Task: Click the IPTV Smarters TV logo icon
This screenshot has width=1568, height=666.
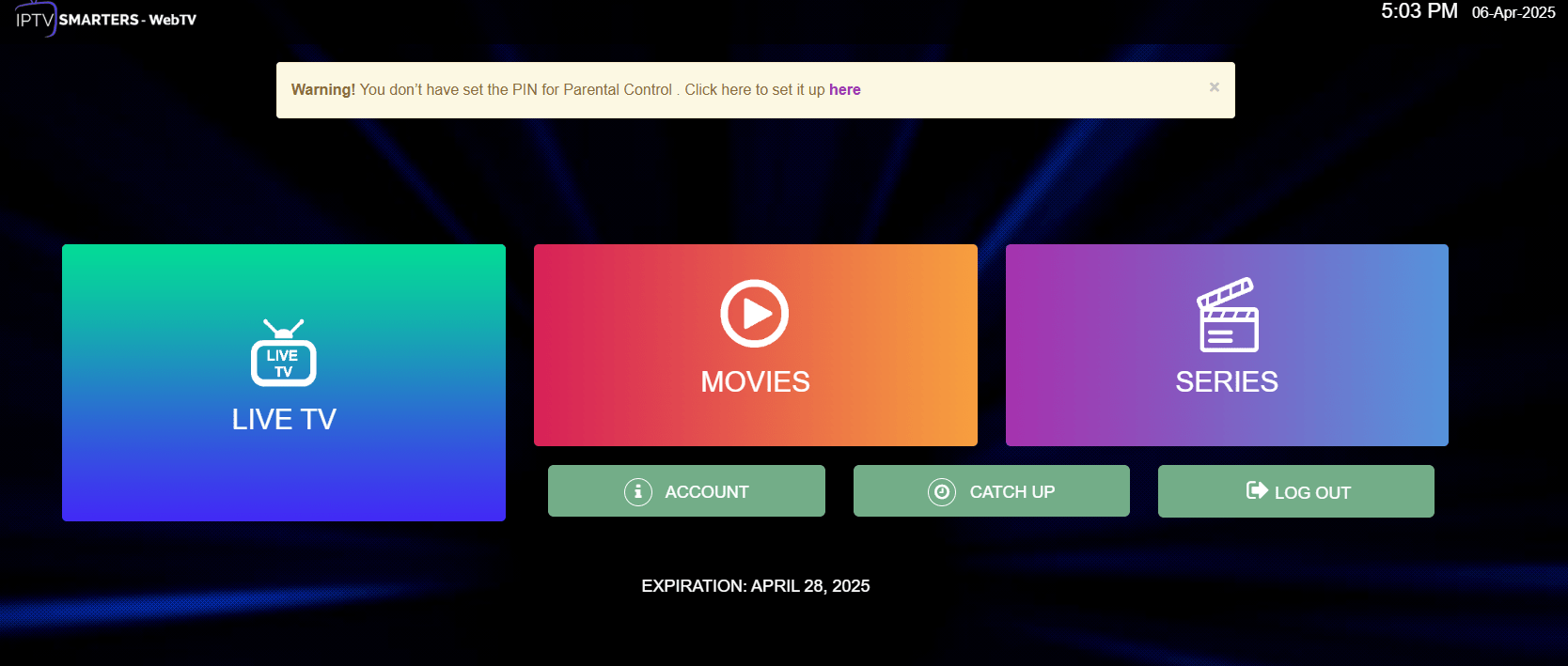Action: pos(35,19)
